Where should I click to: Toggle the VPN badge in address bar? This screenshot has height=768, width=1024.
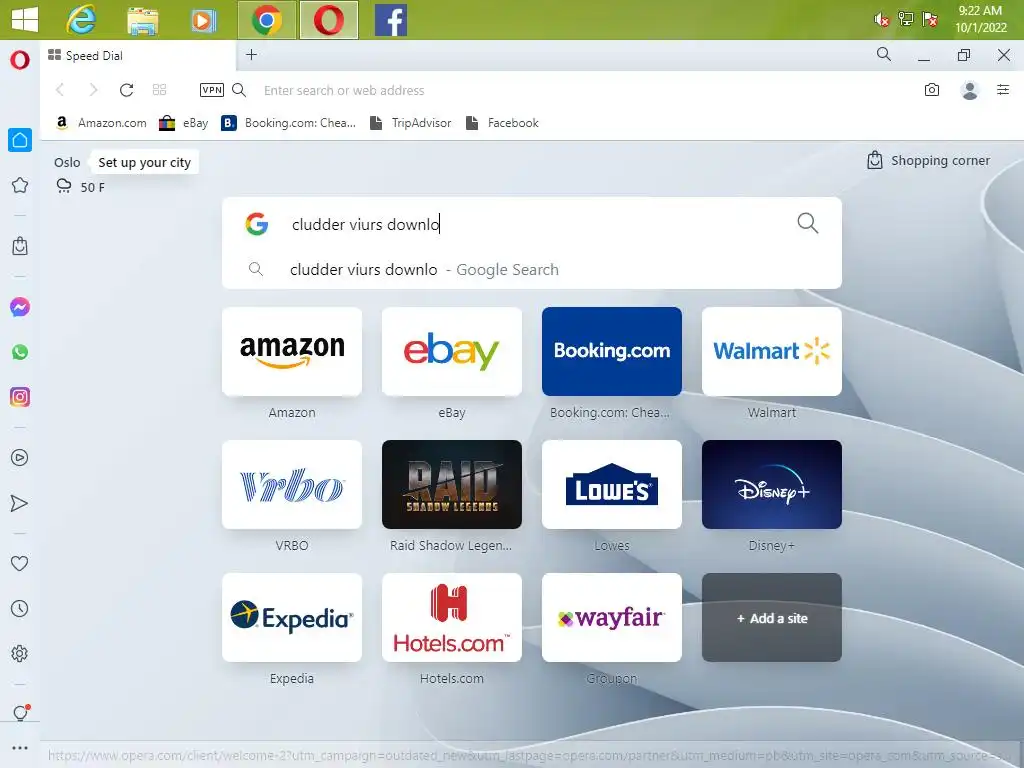click(x=212, y=90)
